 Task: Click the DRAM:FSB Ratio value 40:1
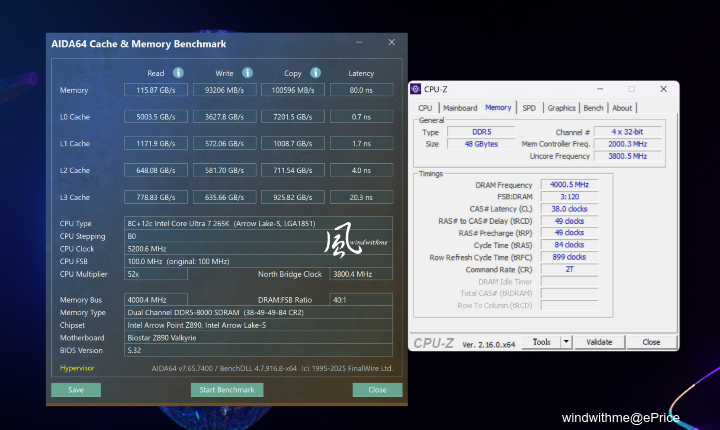point(361,300)
